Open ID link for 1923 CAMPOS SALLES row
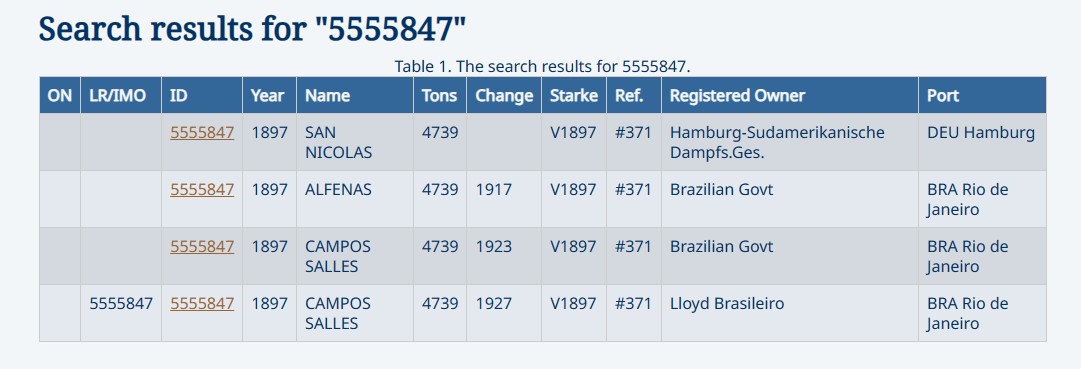Image resolution: width=1081 pixels, height=369 pixels. pos(202,246)
